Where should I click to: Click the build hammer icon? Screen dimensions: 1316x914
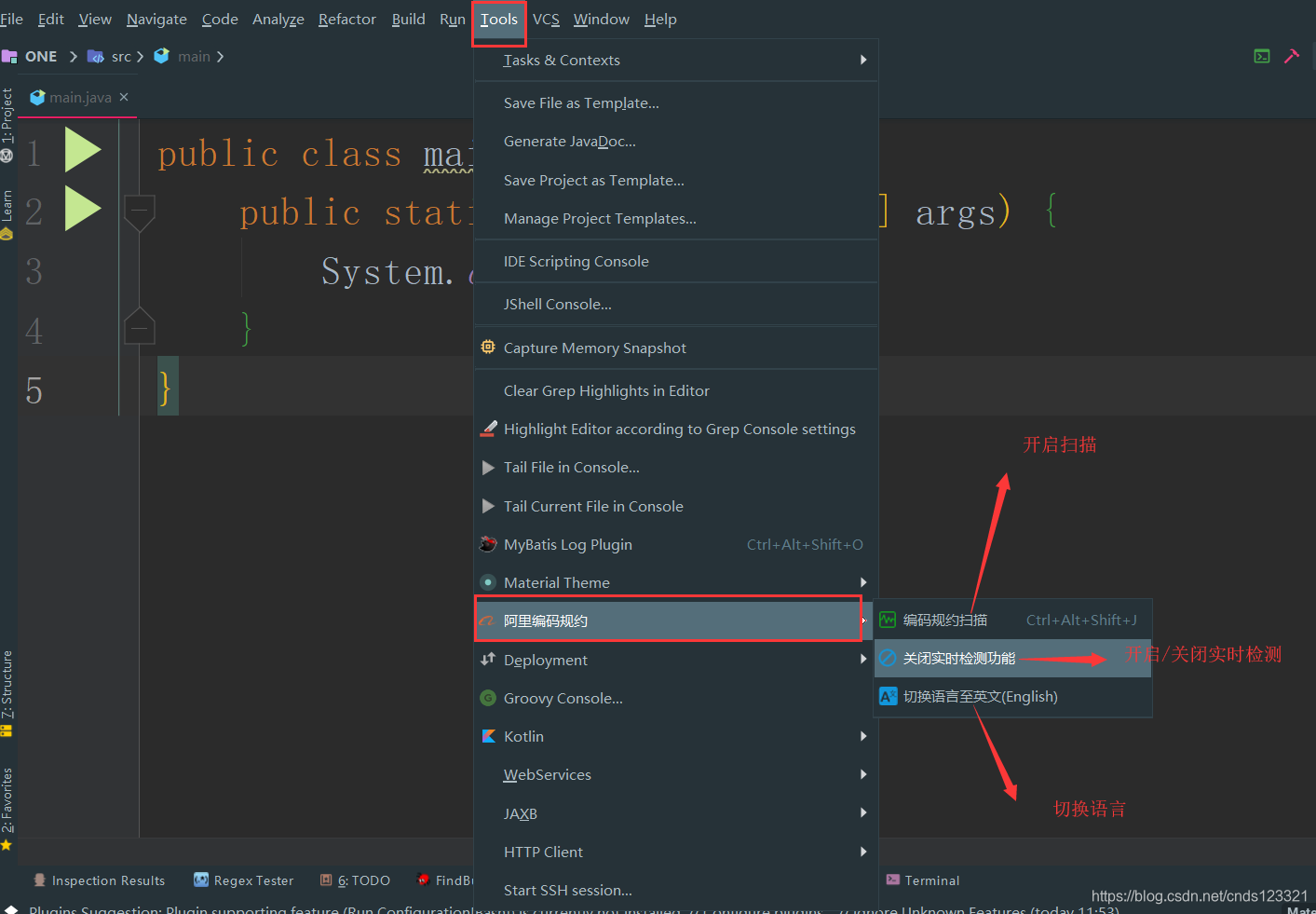1292,56
